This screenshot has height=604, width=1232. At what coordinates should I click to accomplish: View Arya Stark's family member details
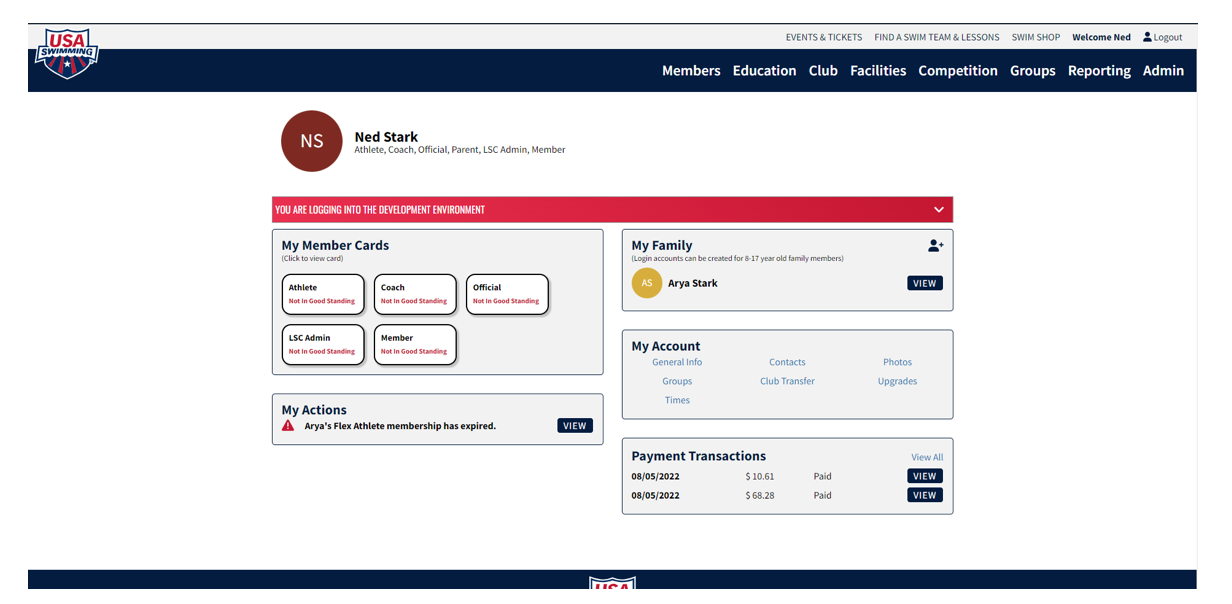(x=924, y=283)
